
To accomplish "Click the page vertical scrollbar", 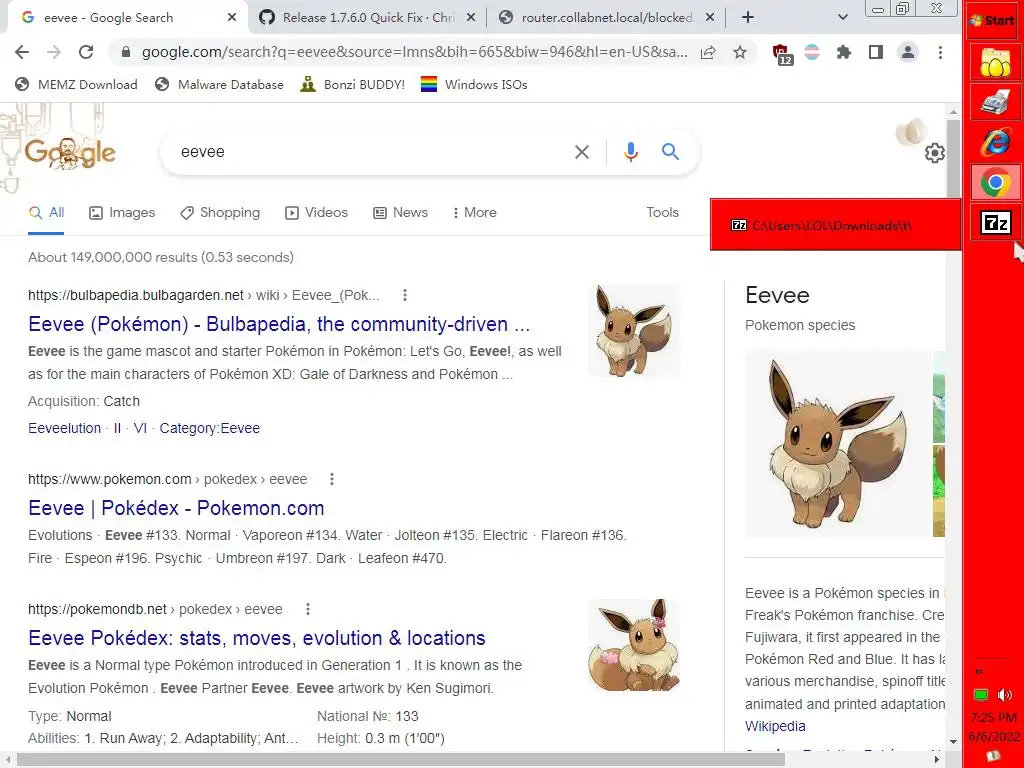I will pos(953,157).
